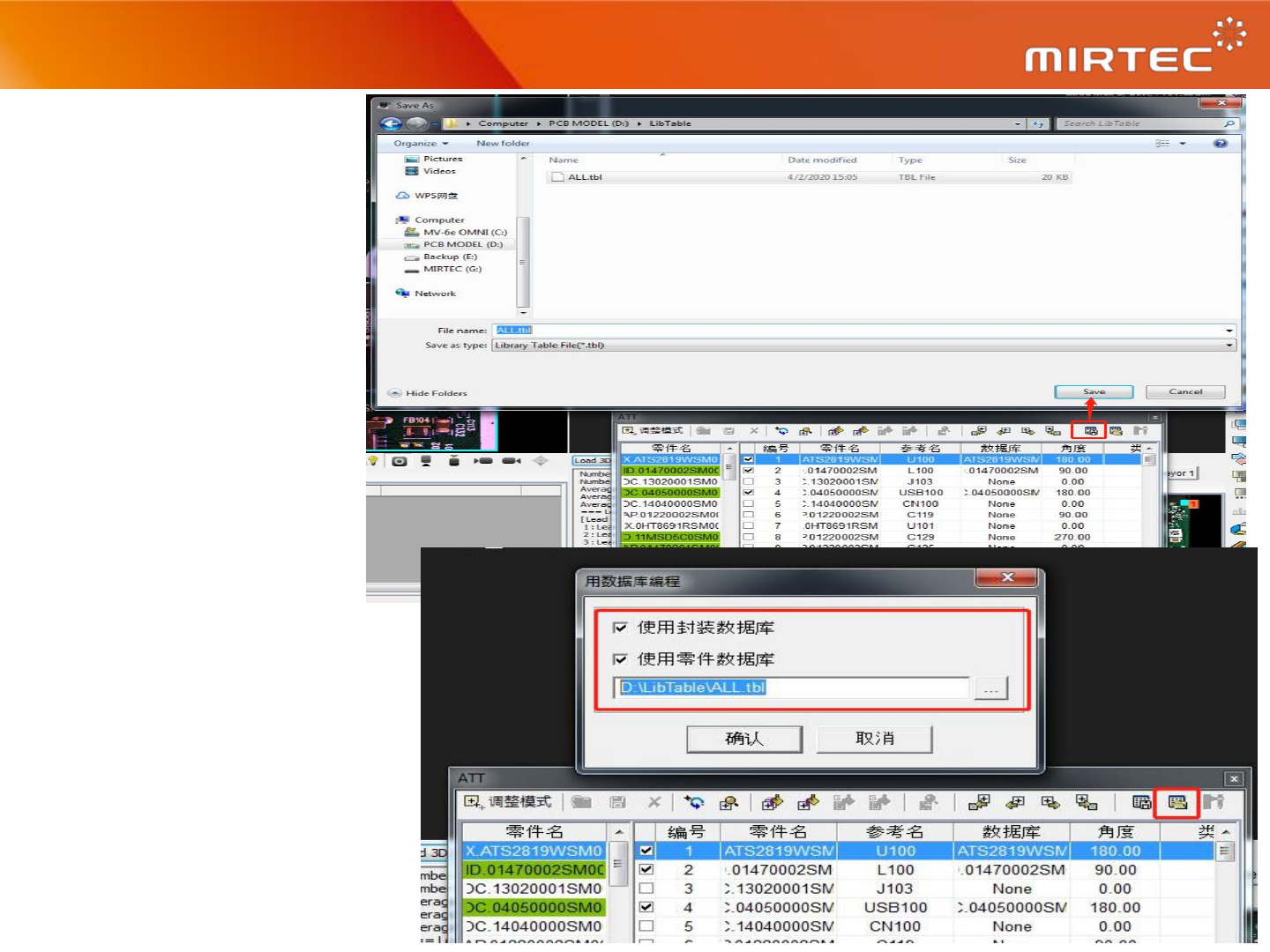Click 调整模式 adjust mode button in lower ATT toolbar
The height and width of the screenshot is (952, 1270).
(509, 801)
